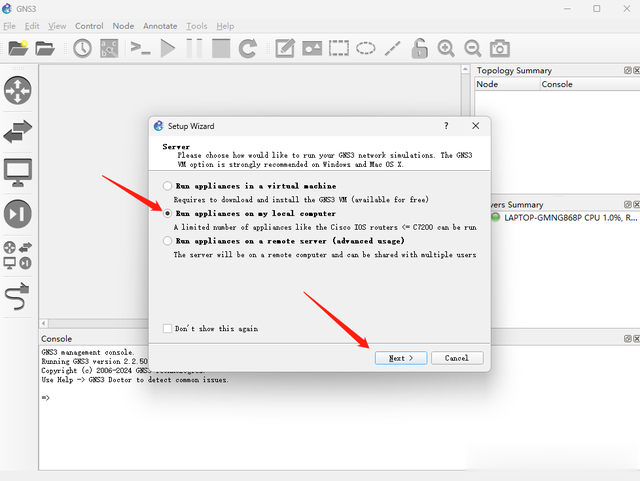The width and height of the screenshot is (640, 481).
Task: Draw a line tool
Action: pyautogui.click(x=392, y=48)
